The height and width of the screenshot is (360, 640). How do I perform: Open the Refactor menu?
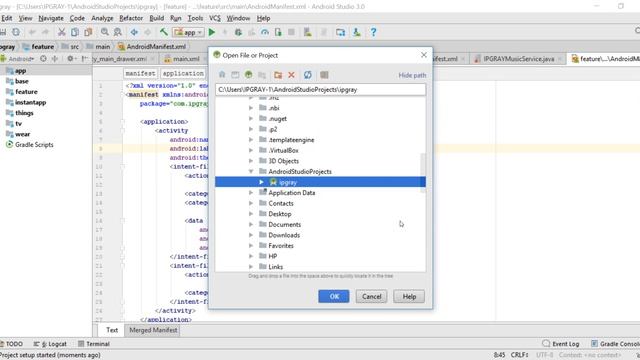pos(131,18)
